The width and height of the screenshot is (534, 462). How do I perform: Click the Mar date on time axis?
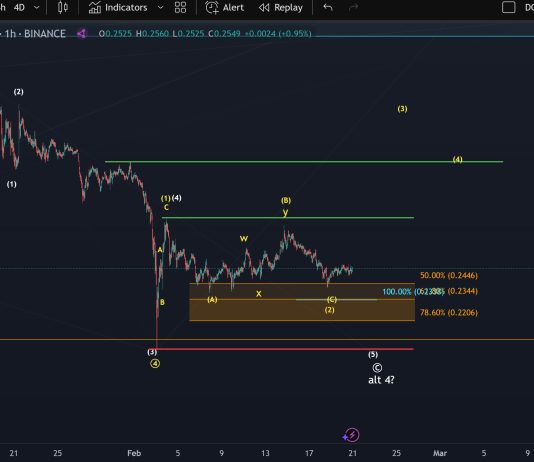(440, 453)
